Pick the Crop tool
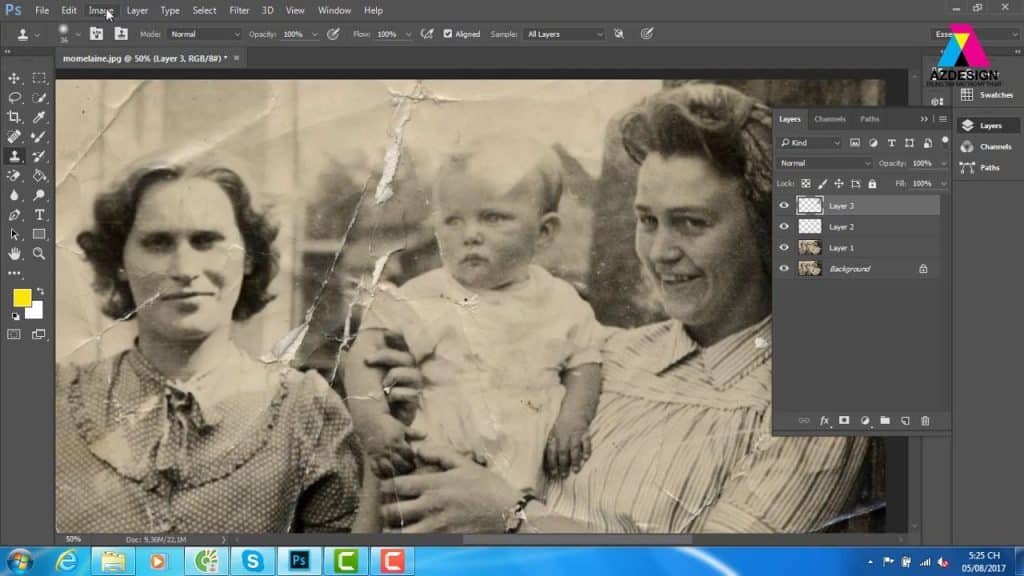 (15, 117)
